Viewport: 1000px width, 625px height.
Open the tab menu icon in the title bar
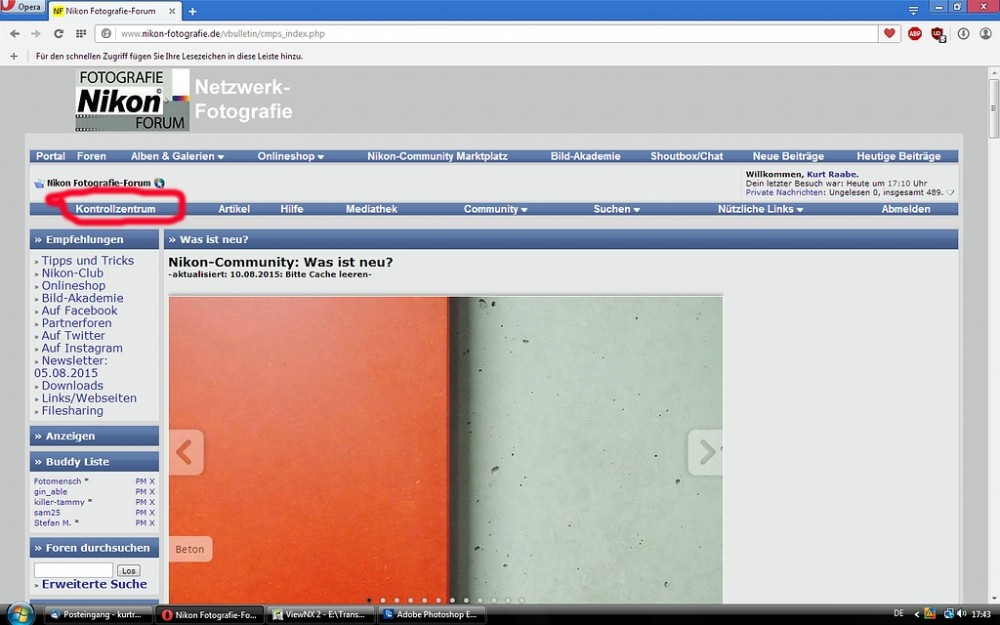click(913, 10)
